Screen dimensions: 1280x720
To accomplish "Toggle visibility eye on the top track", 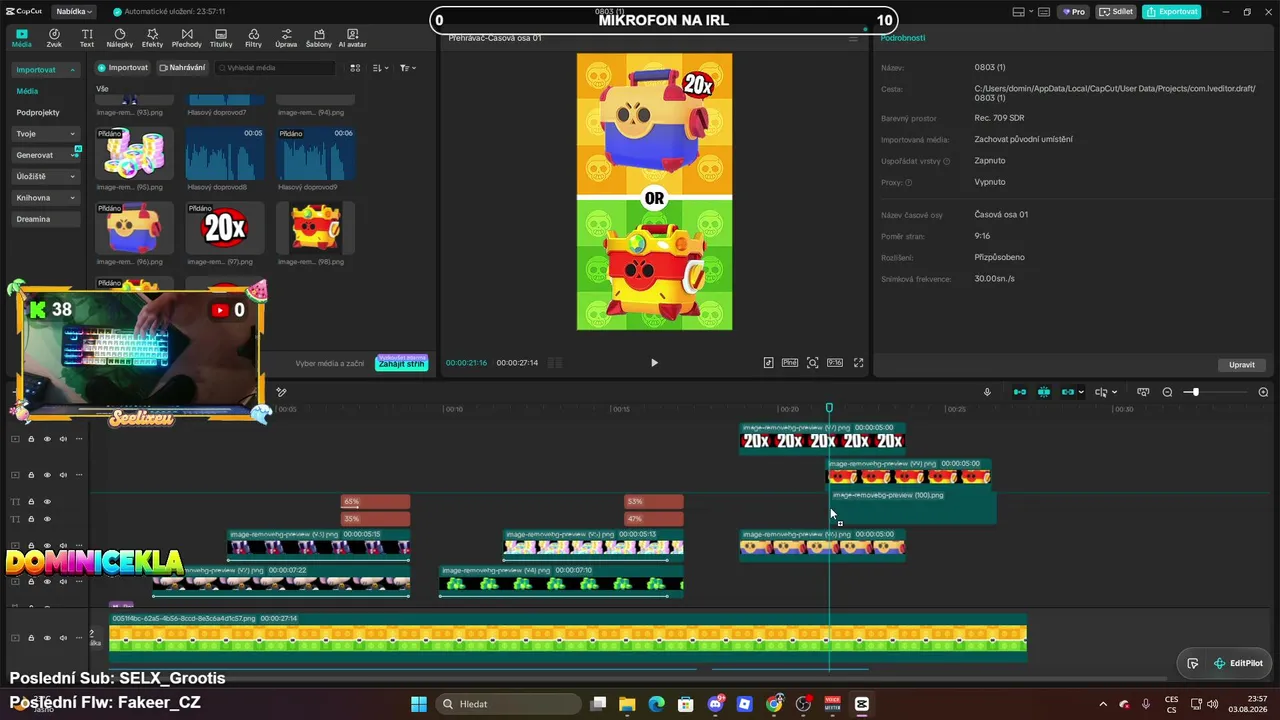I will [x=47, y=439].
